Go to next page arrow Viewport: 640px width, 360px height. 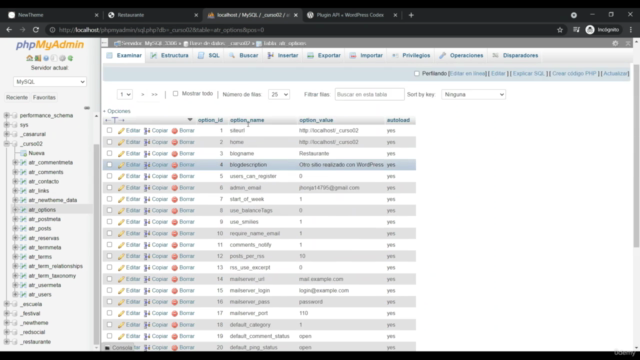[142, 95]
